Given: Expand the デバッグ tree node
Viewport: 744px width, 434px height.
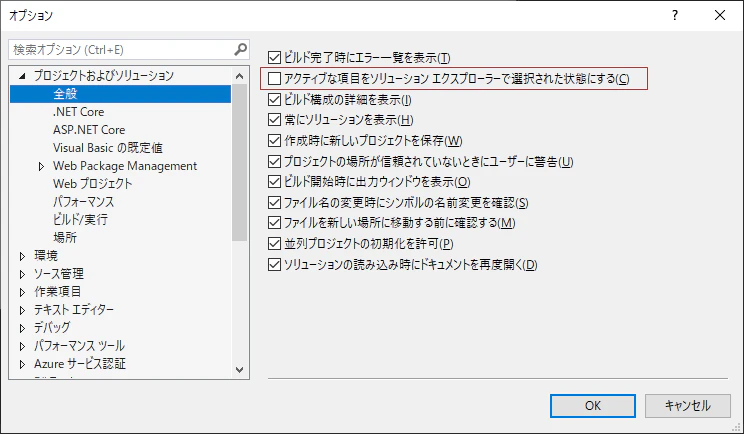Looking at the screenshot, I should [x=23, y=328].
